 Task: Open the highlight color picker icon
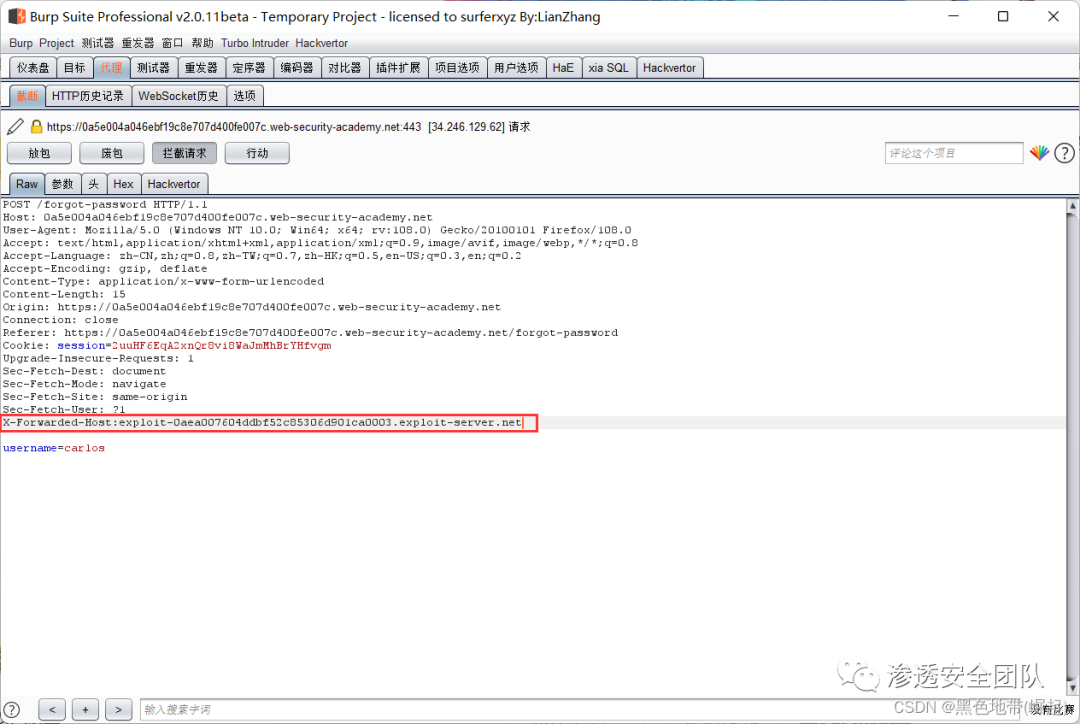point(1039,153)
